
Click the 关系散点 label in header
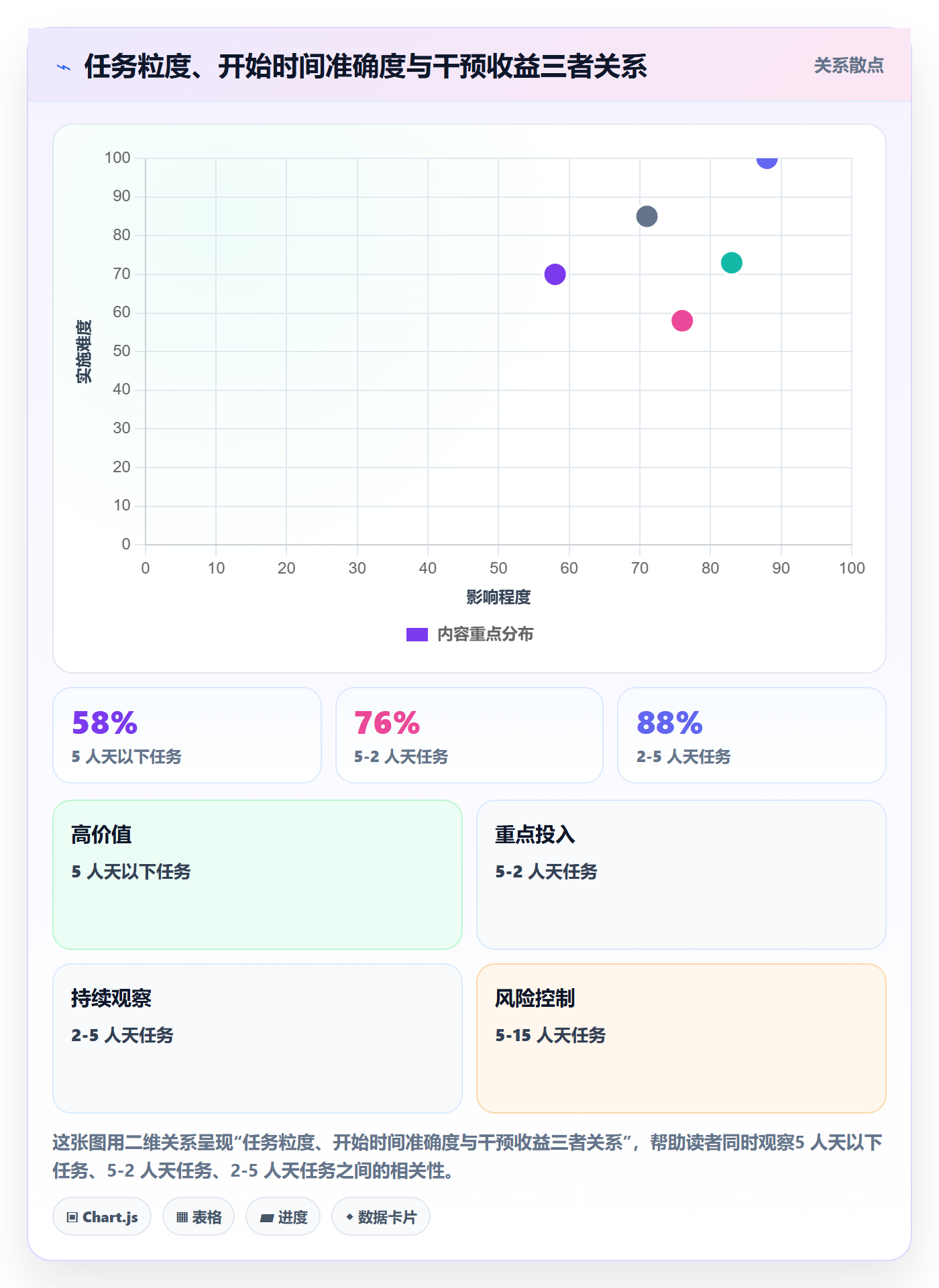[x=848, y=66]
